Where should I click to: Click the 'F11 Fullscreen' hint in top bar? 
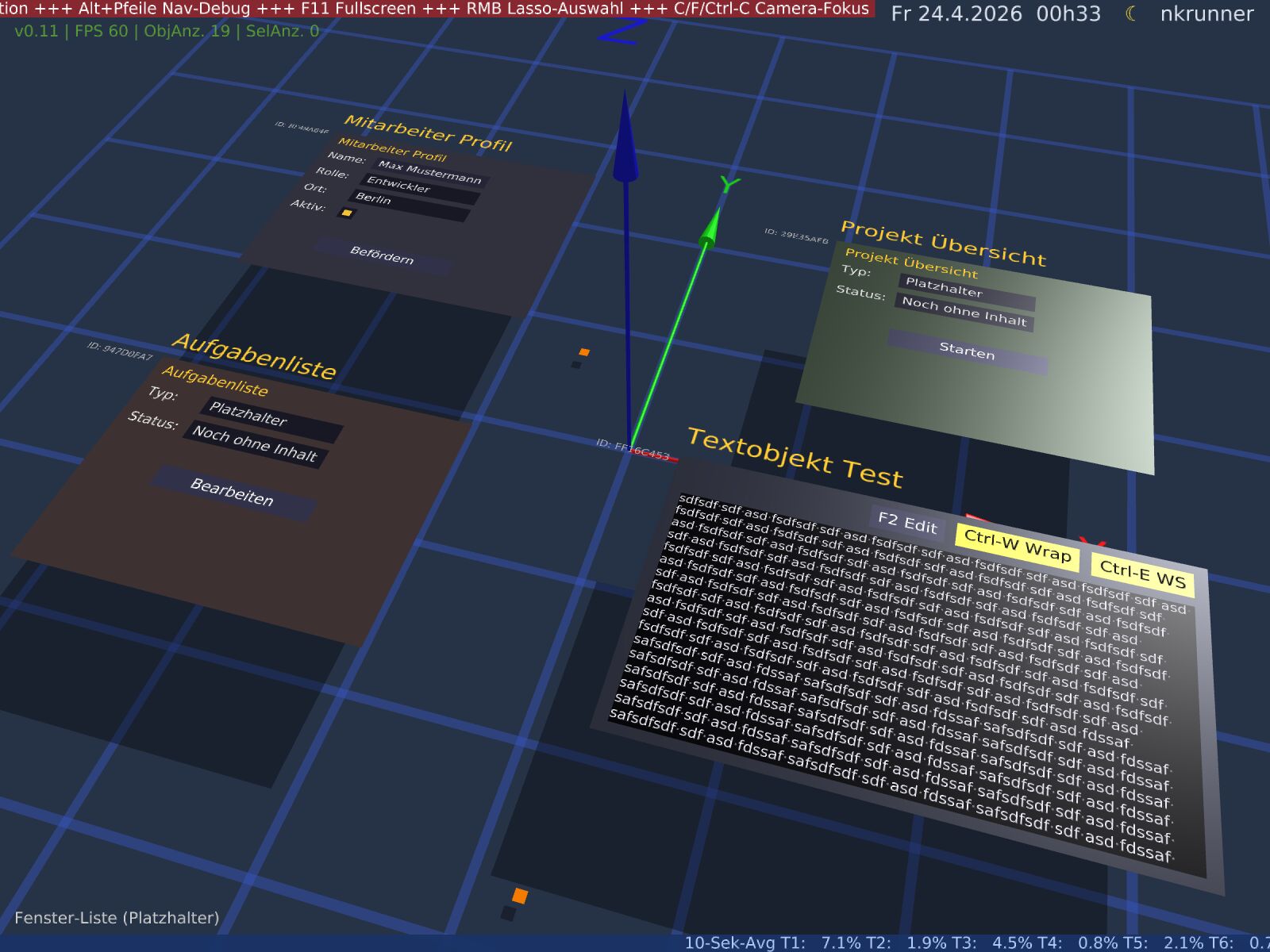coord(358,9)
